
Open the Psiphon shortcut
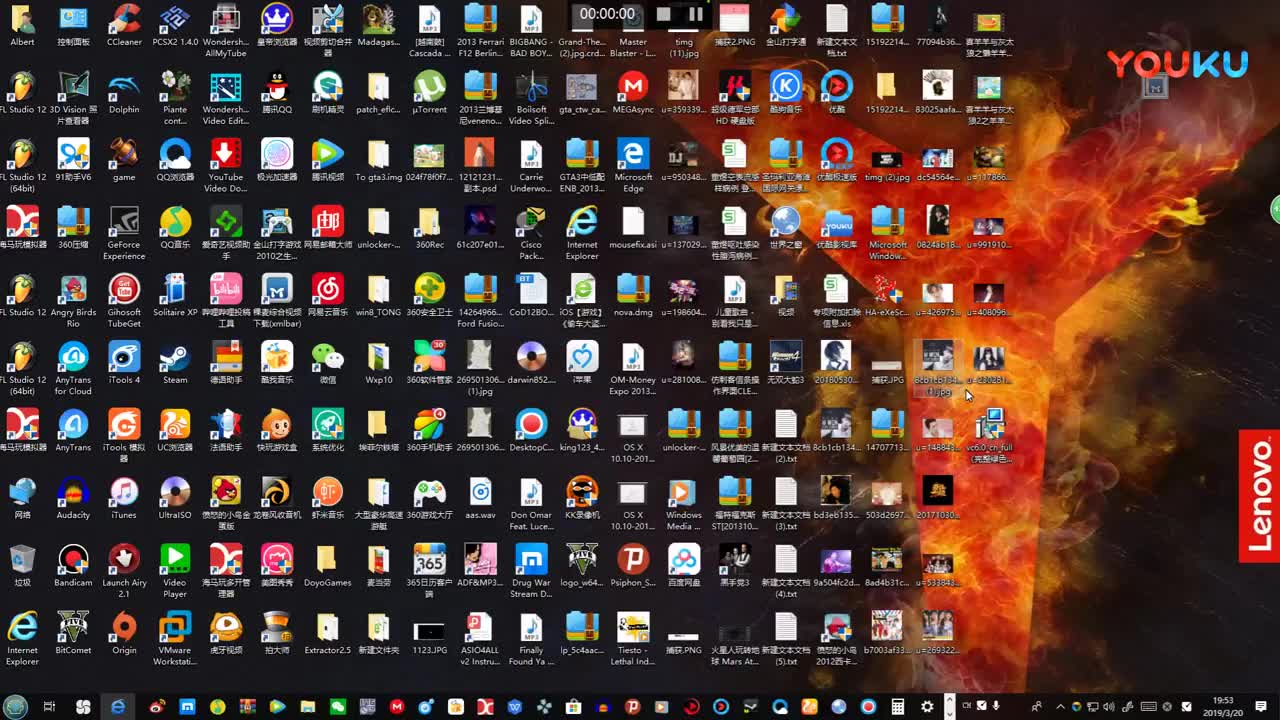[633, 566]
